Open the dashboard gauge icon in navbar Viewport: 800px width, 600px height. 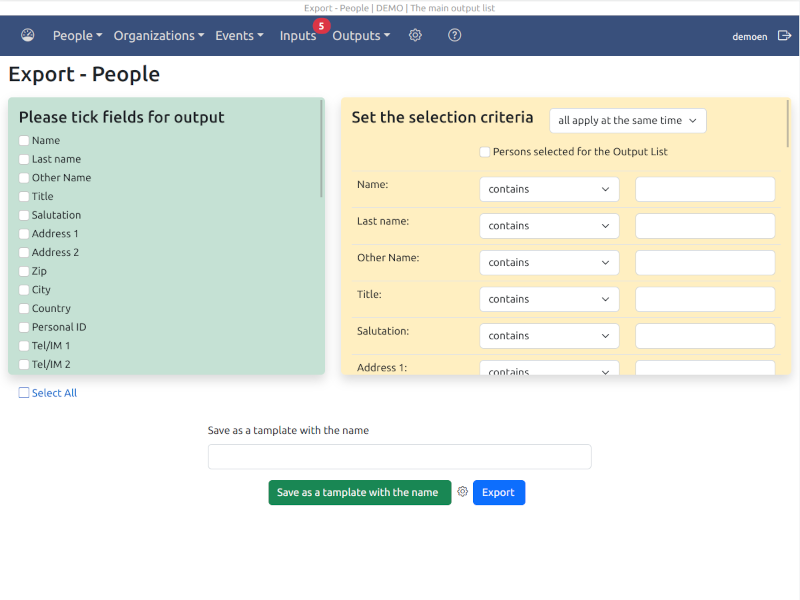pyautogui.click(x=28, y=35)
